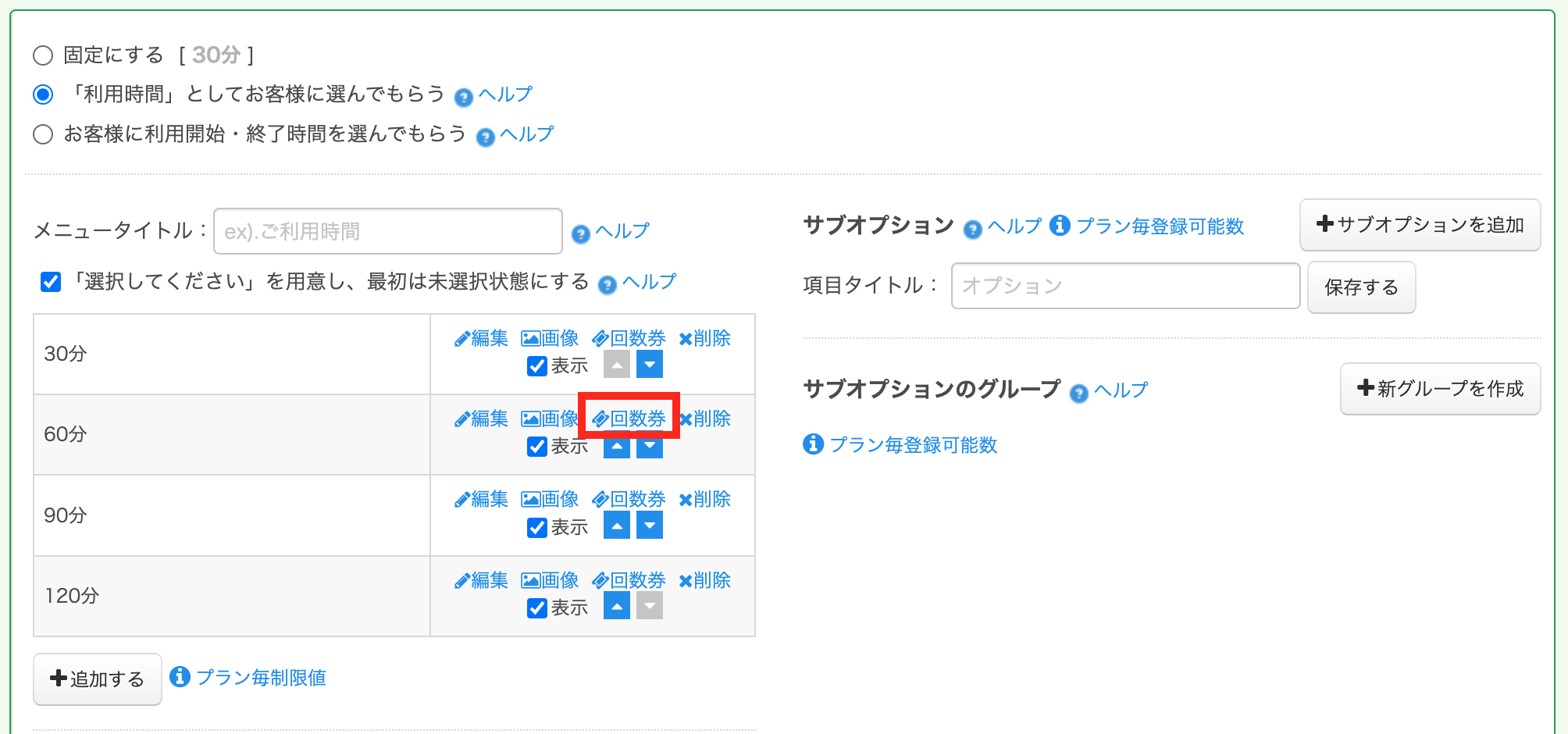The height and width of the screenshot is (734, 1568).
Task: Click info icon beside プラン毎制限値
Action: [180, 677]
